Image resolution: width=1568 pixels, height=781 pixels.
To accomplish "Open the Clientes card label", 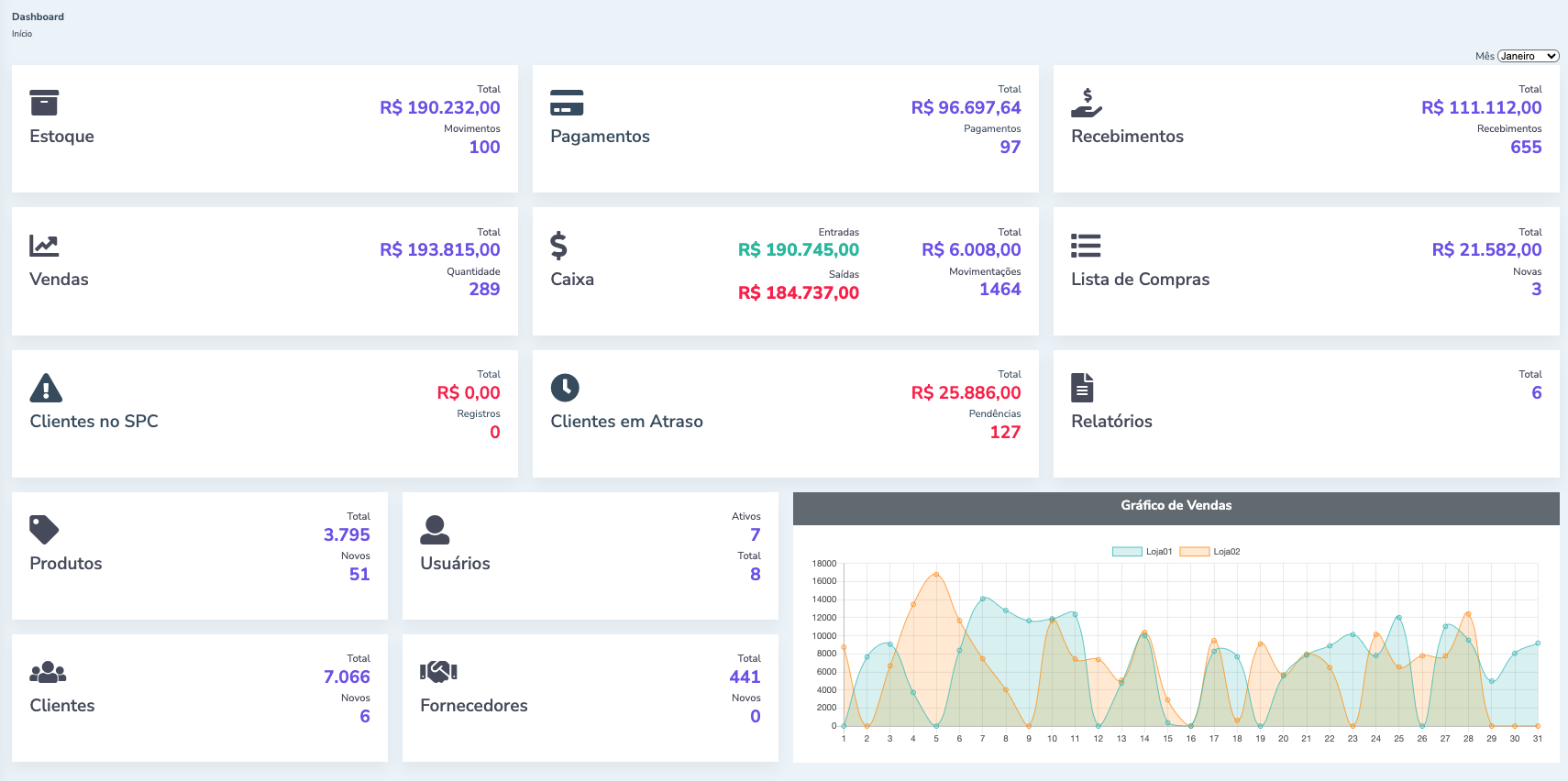I will coord(62,706).
